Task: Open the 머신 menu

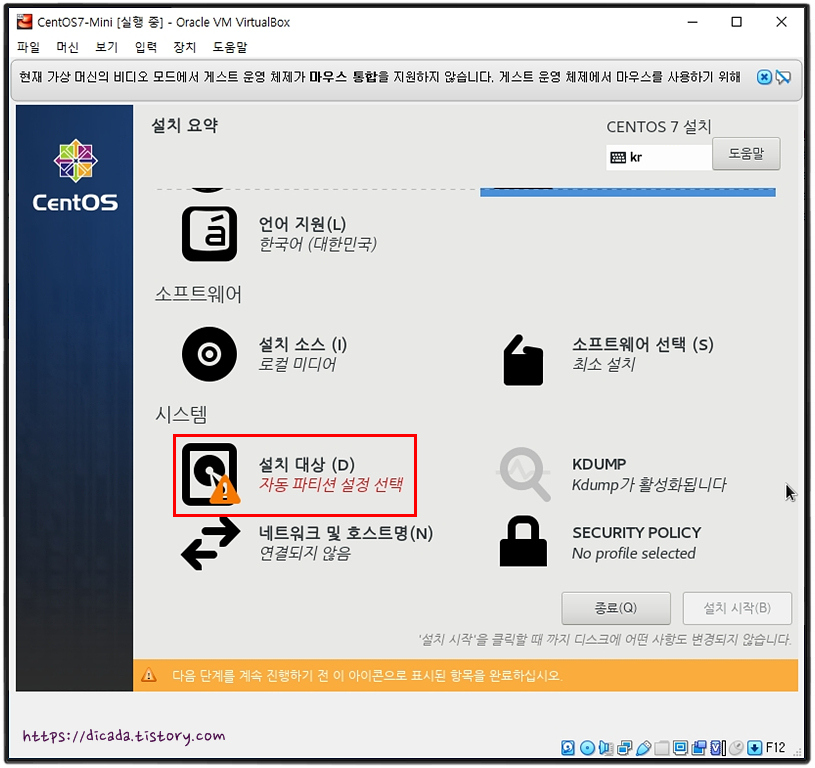Action: 68,47
